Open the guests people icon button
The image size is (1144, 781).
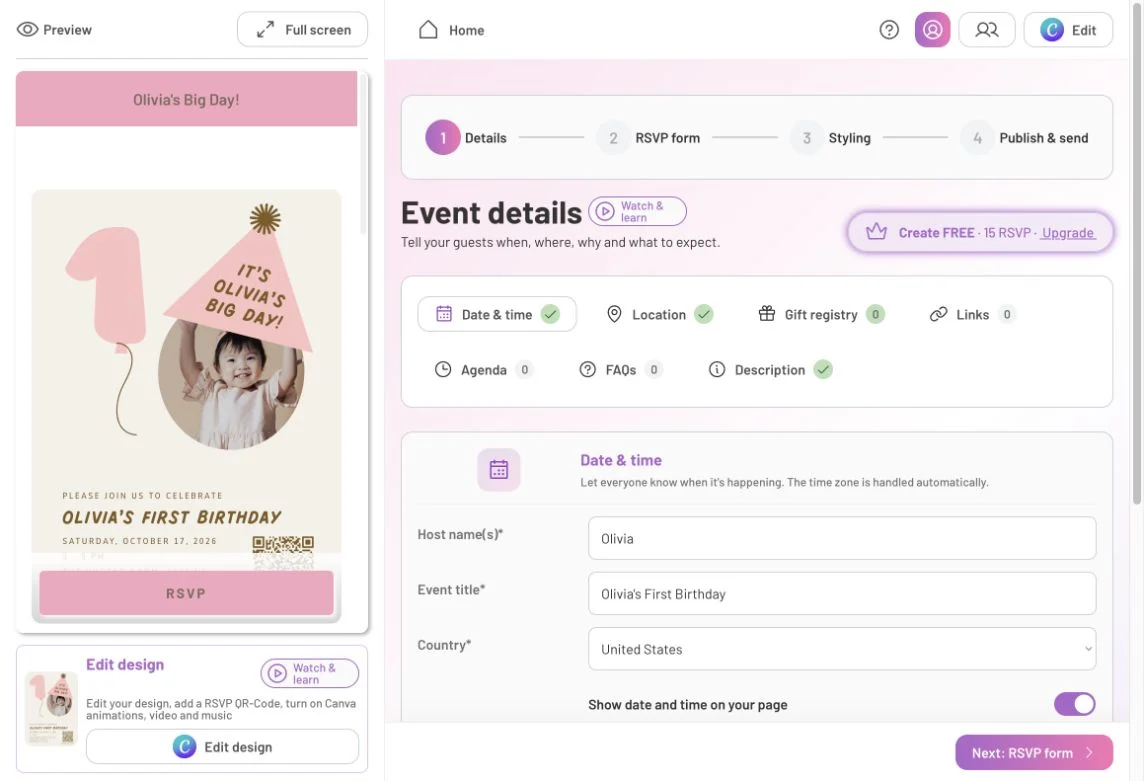[986, 30]
